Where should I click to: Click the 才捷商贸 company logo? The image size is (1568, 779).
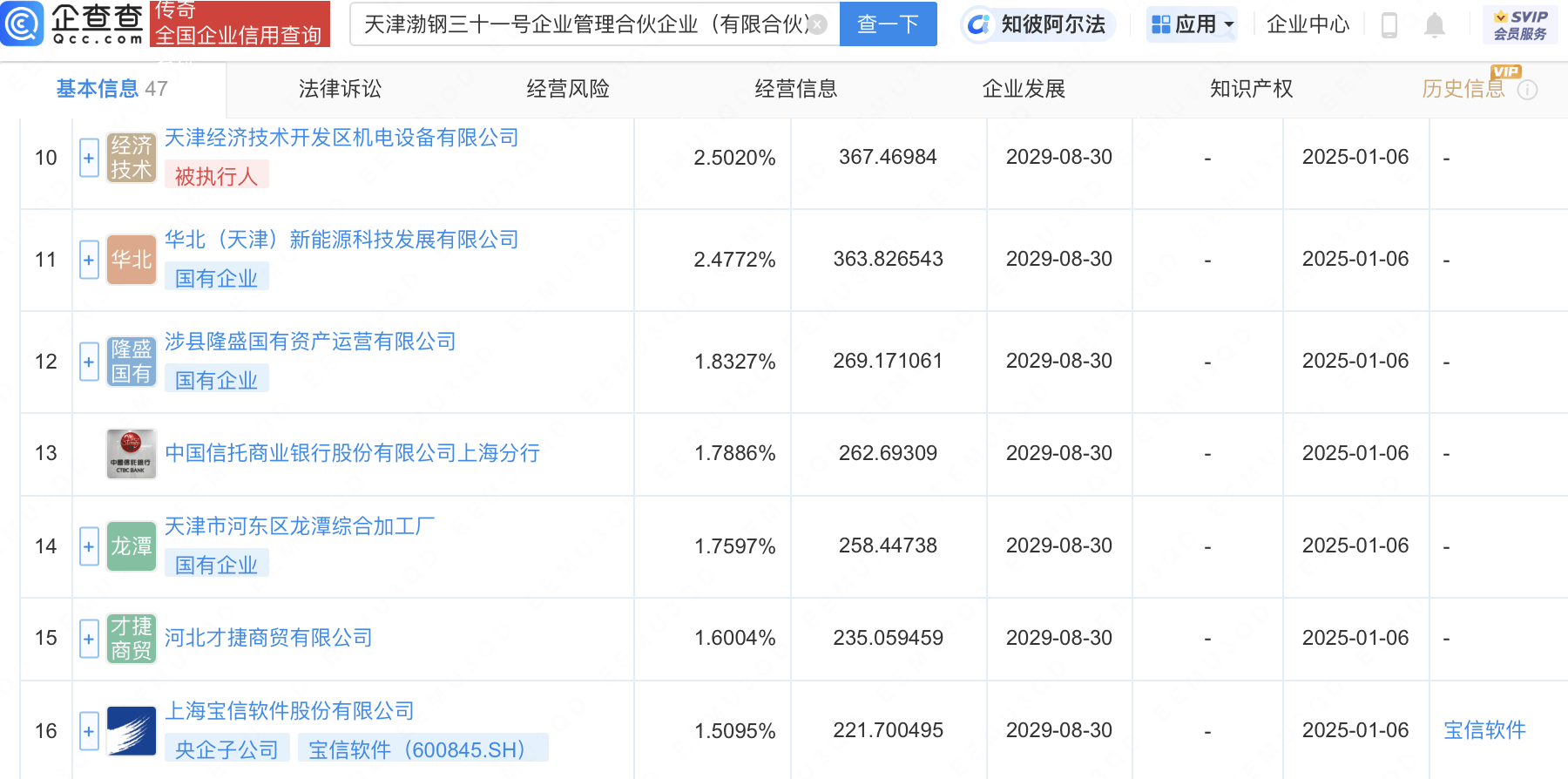[132, 639]
